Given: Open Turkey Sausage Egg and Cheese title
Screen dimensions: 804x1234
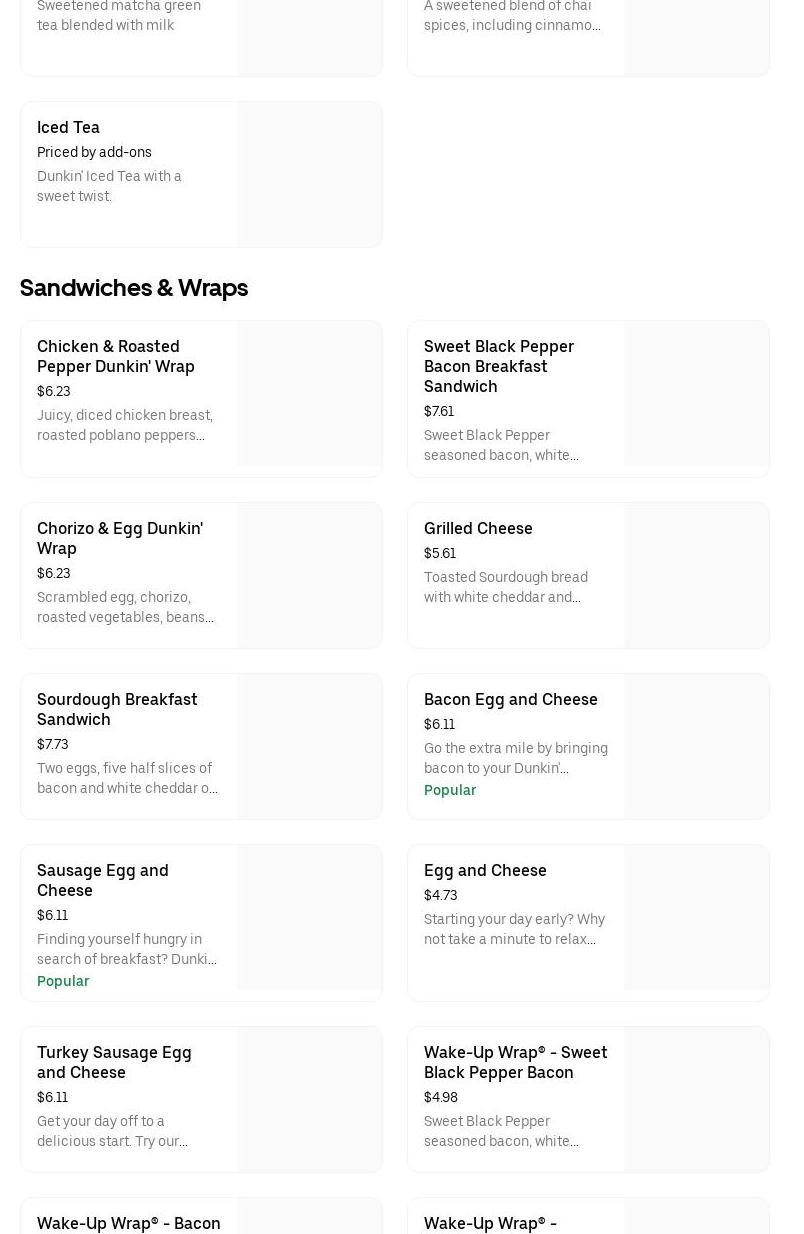Looking at the screenshot, I should [x=114, y=1062].
